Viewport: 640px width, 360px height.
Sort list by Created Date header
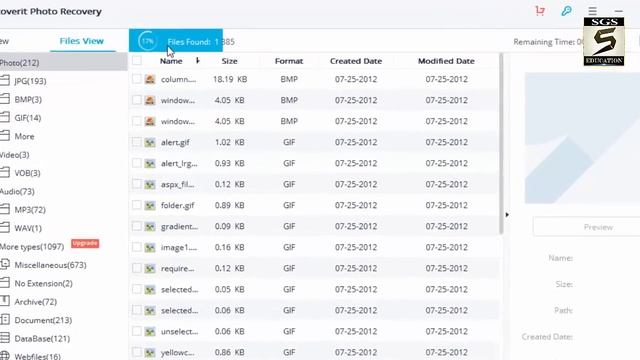356,61
